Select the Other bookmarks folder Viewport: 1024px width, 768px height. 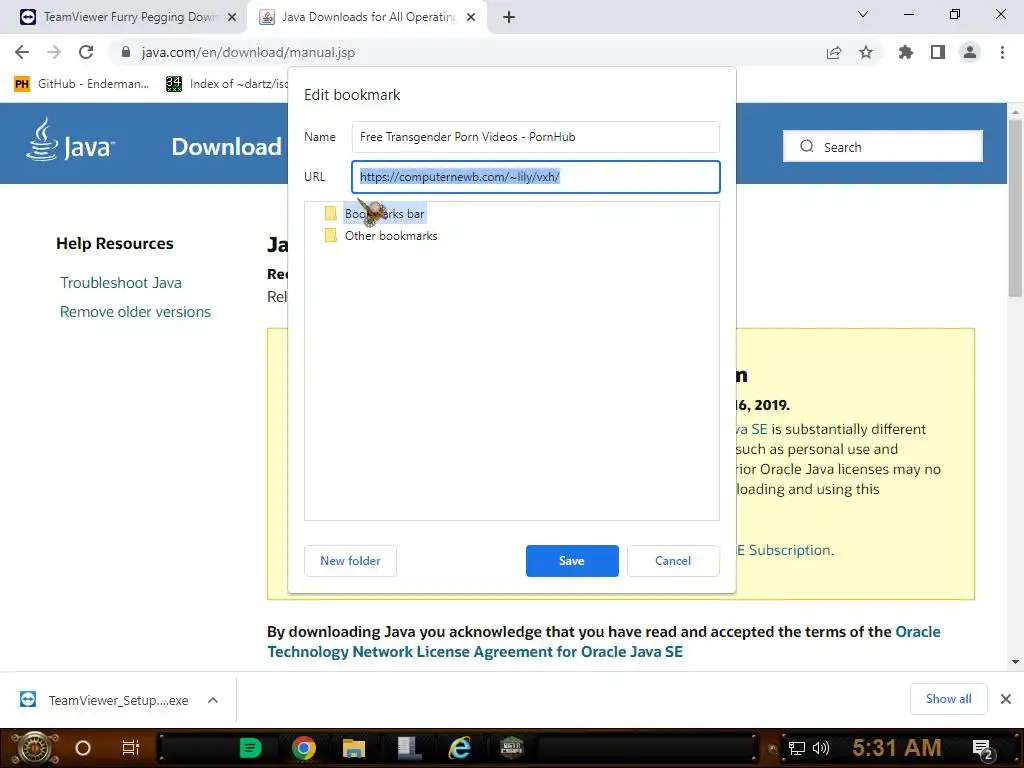tap(381, 236)
